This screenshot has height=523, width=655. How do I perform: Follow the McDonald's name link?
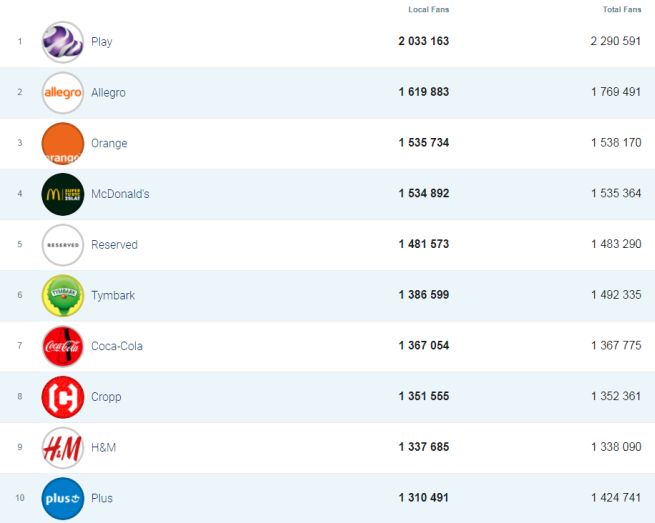(x=120, y=194)
